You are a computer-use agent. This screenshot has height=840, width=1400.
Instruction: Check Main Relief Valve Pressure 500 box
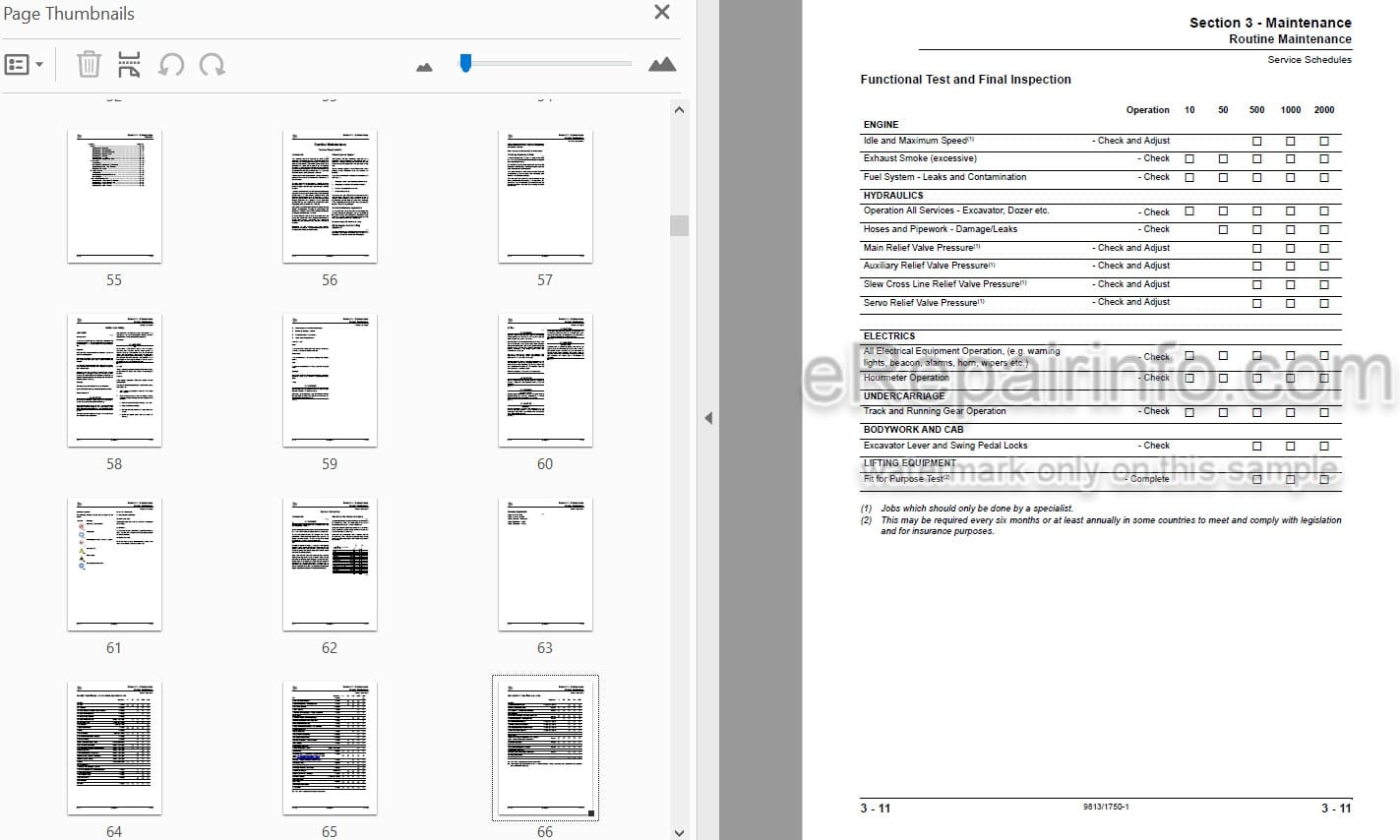click(x=1256, y=248)
